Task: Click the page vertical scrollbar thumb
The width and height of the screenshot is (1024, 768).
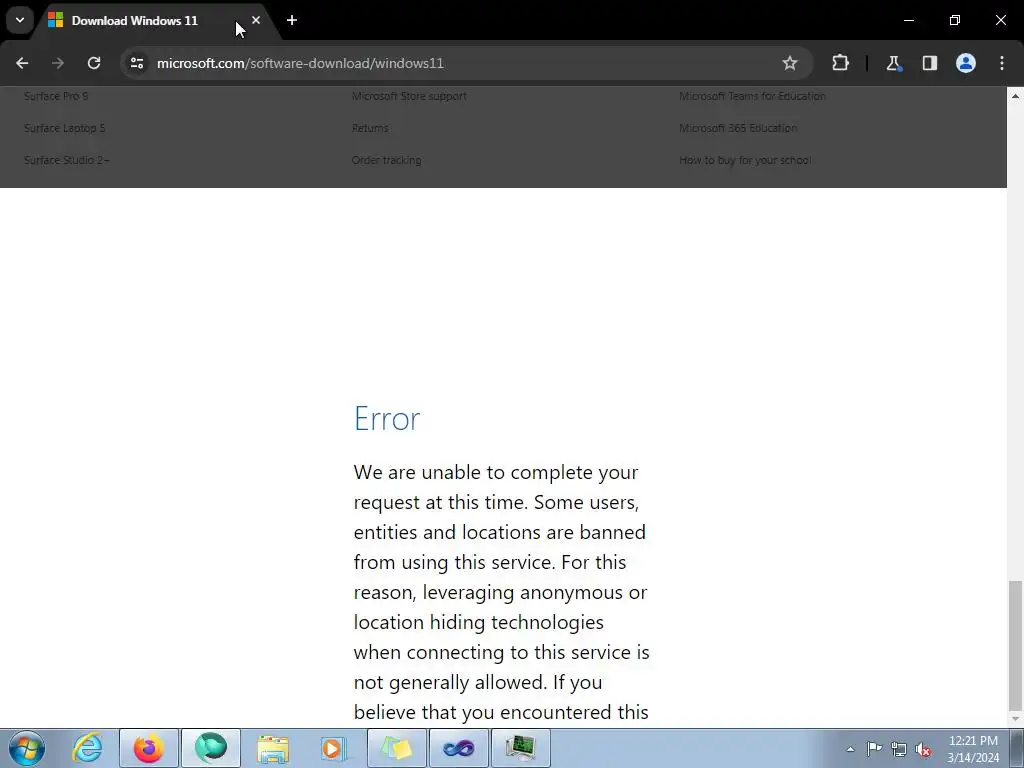Action: (1015, 645)
